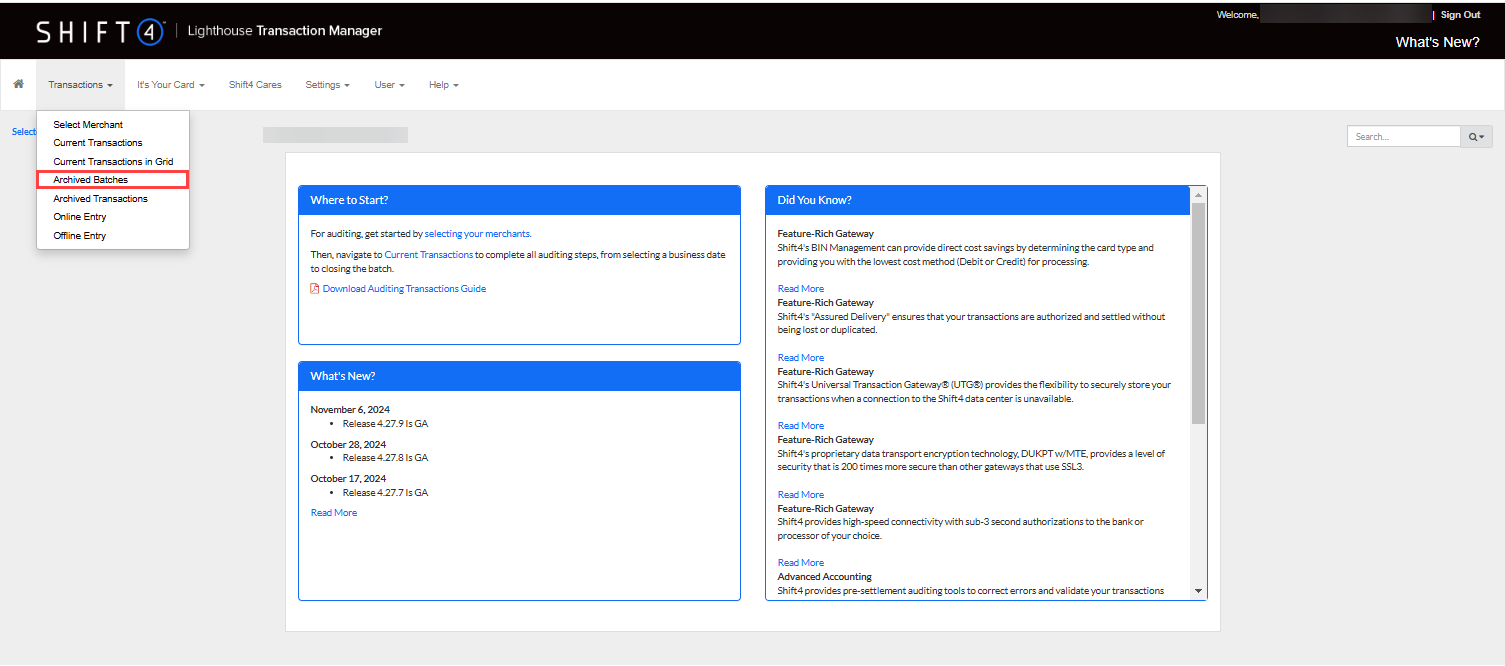The height and width of the screenshot is (666, 1505).
Task: Open the User dropdown menu
Action: tap(389, 85)
